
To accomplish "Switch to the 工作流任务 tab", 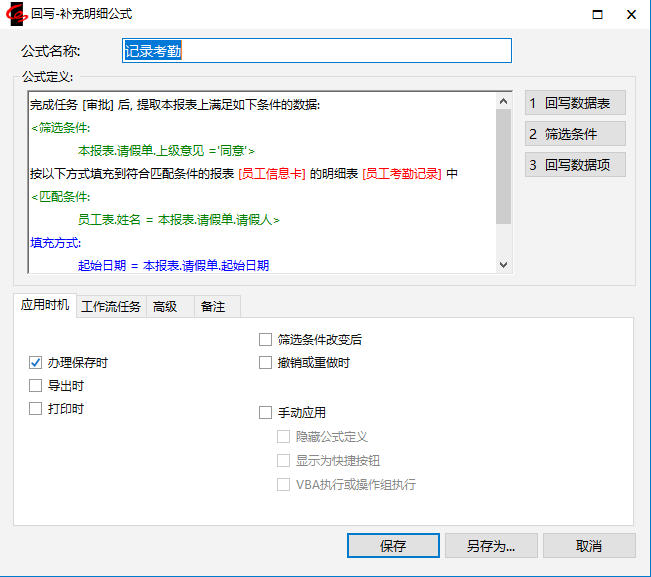I will tap(111, 307).
